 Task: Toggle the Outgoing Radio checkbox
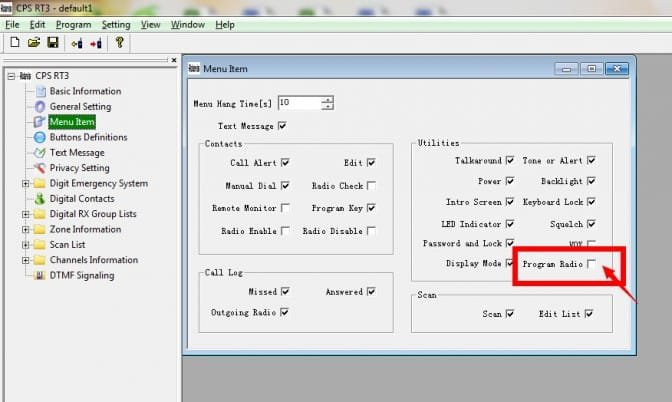point(284,312)
